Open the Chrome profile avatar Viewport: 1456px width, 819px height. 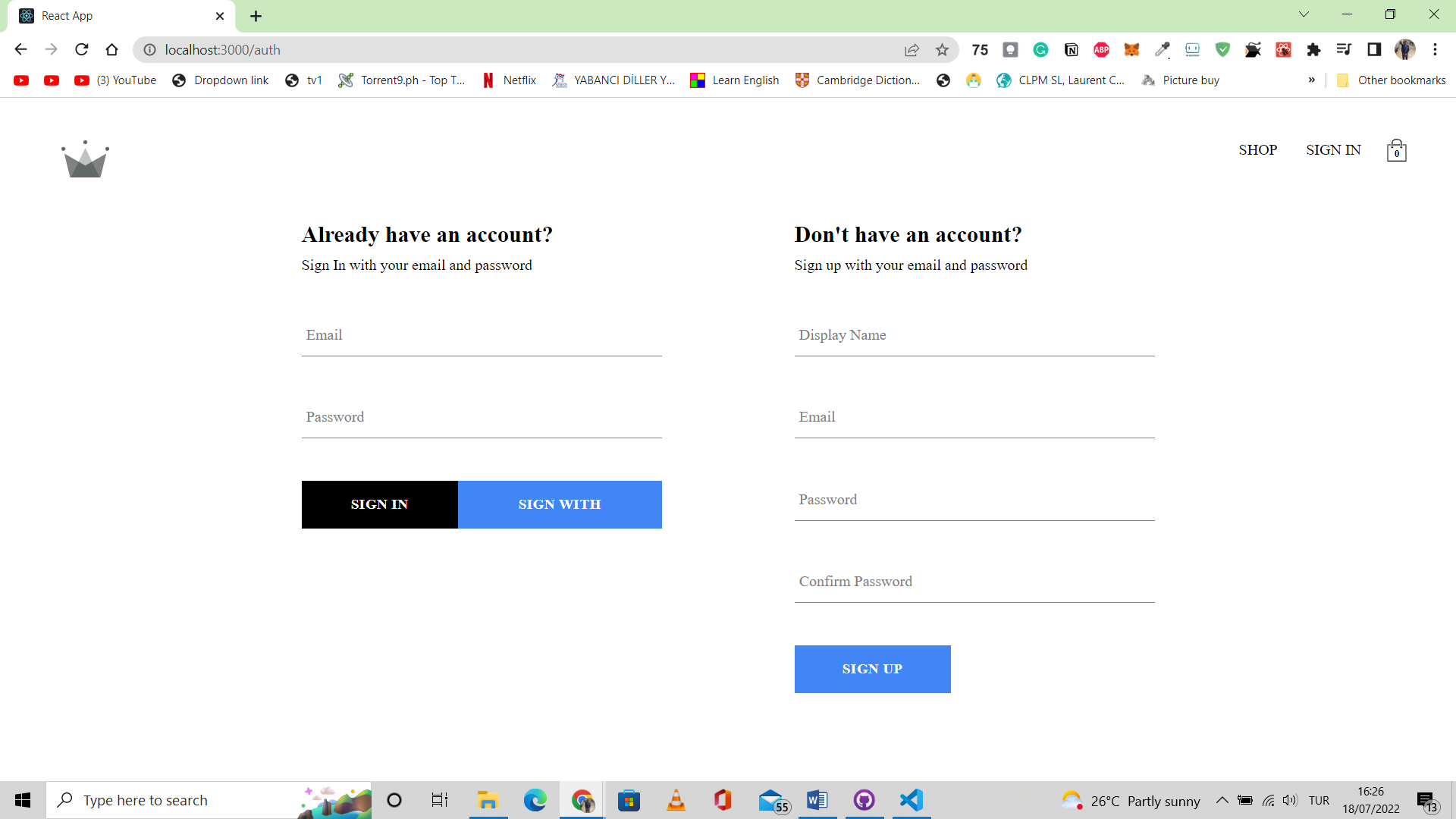pyautogui.click(x=1404, y=50)
